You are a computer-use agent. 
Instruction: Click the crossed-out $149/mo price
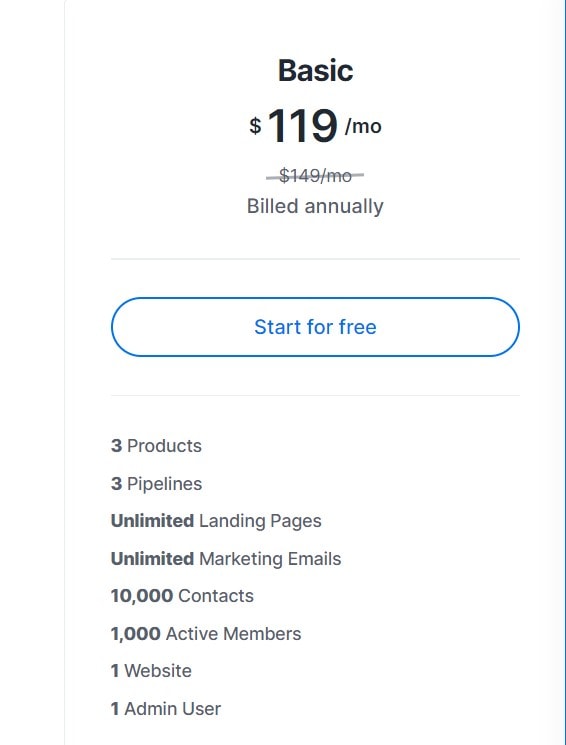coord(315,176)
